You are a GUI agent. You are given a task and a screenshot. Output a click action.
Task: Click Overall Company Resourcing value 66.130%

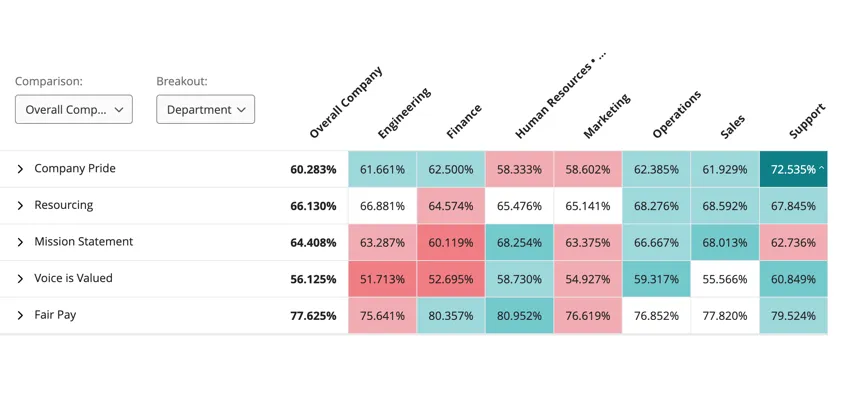click(x=313, y=206)
